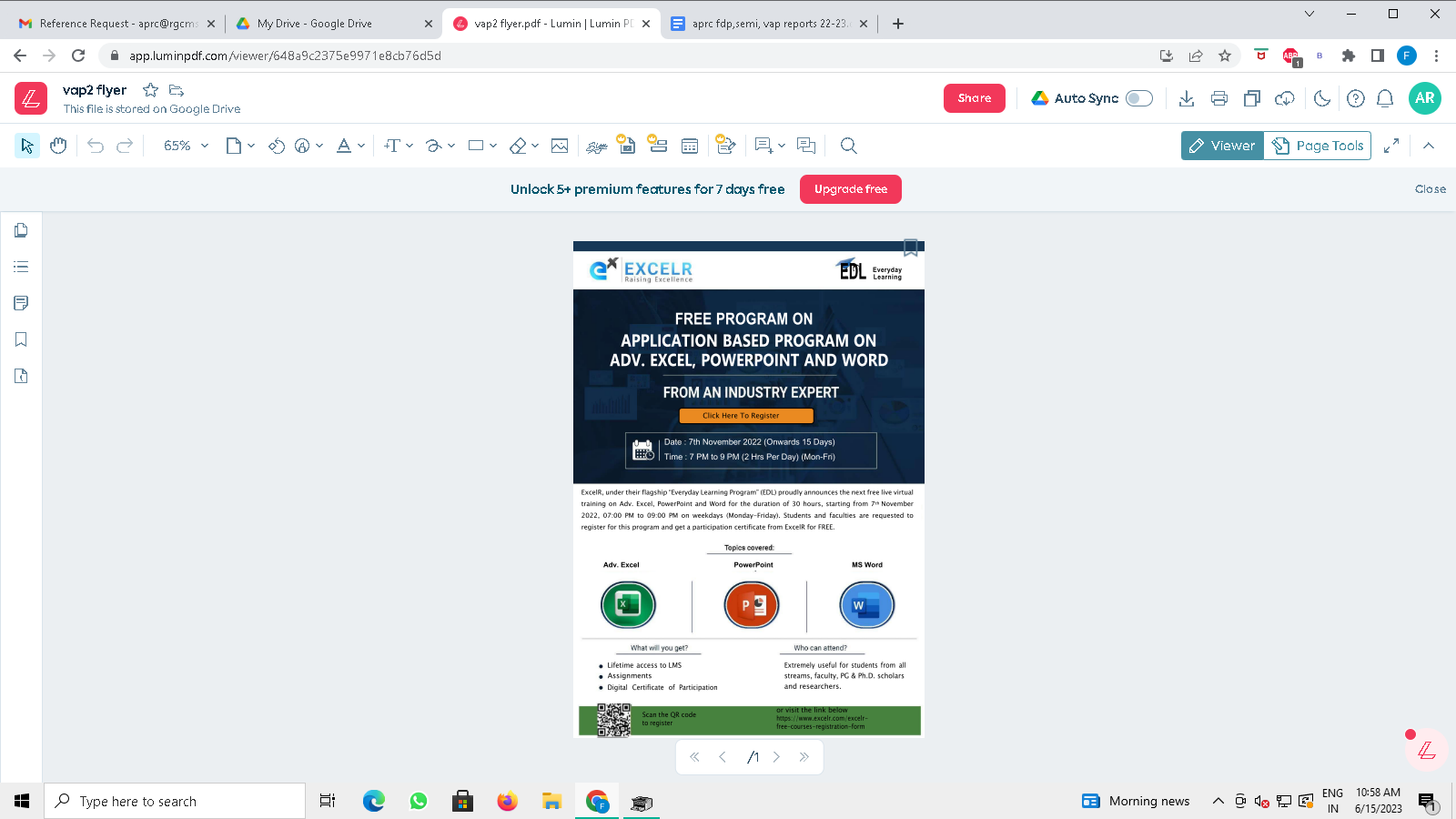The width and height of the screenshot is (1456, 819).
Task: Open the help question mark icon
Action: click(x=1356, y=98)
